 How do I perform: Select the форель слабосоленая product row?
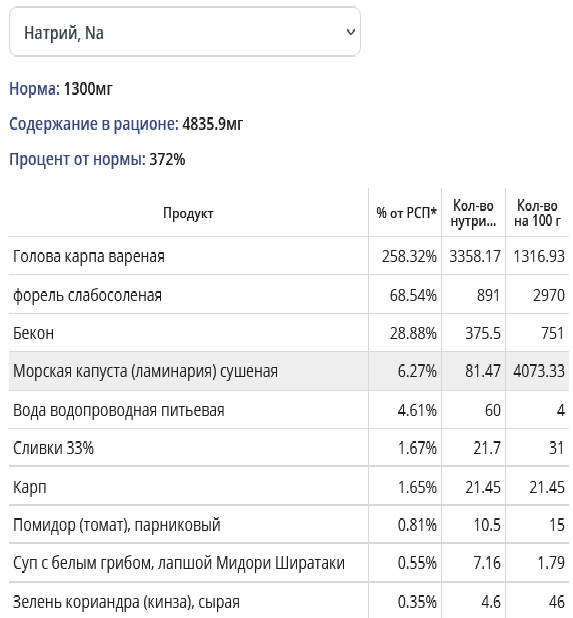click(289, 295)
